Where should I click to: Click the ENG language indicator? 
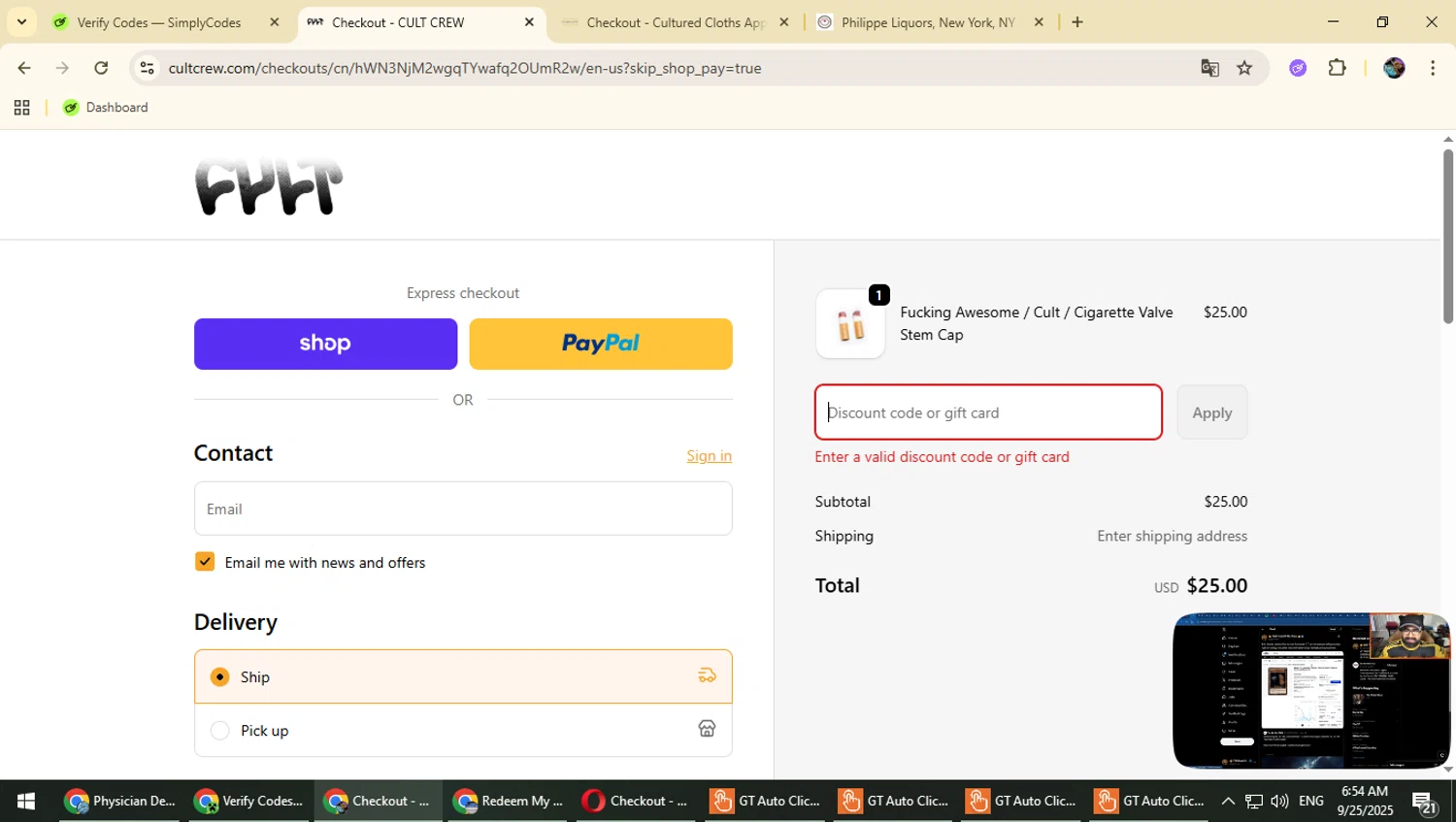click(x=1311, y=801)
